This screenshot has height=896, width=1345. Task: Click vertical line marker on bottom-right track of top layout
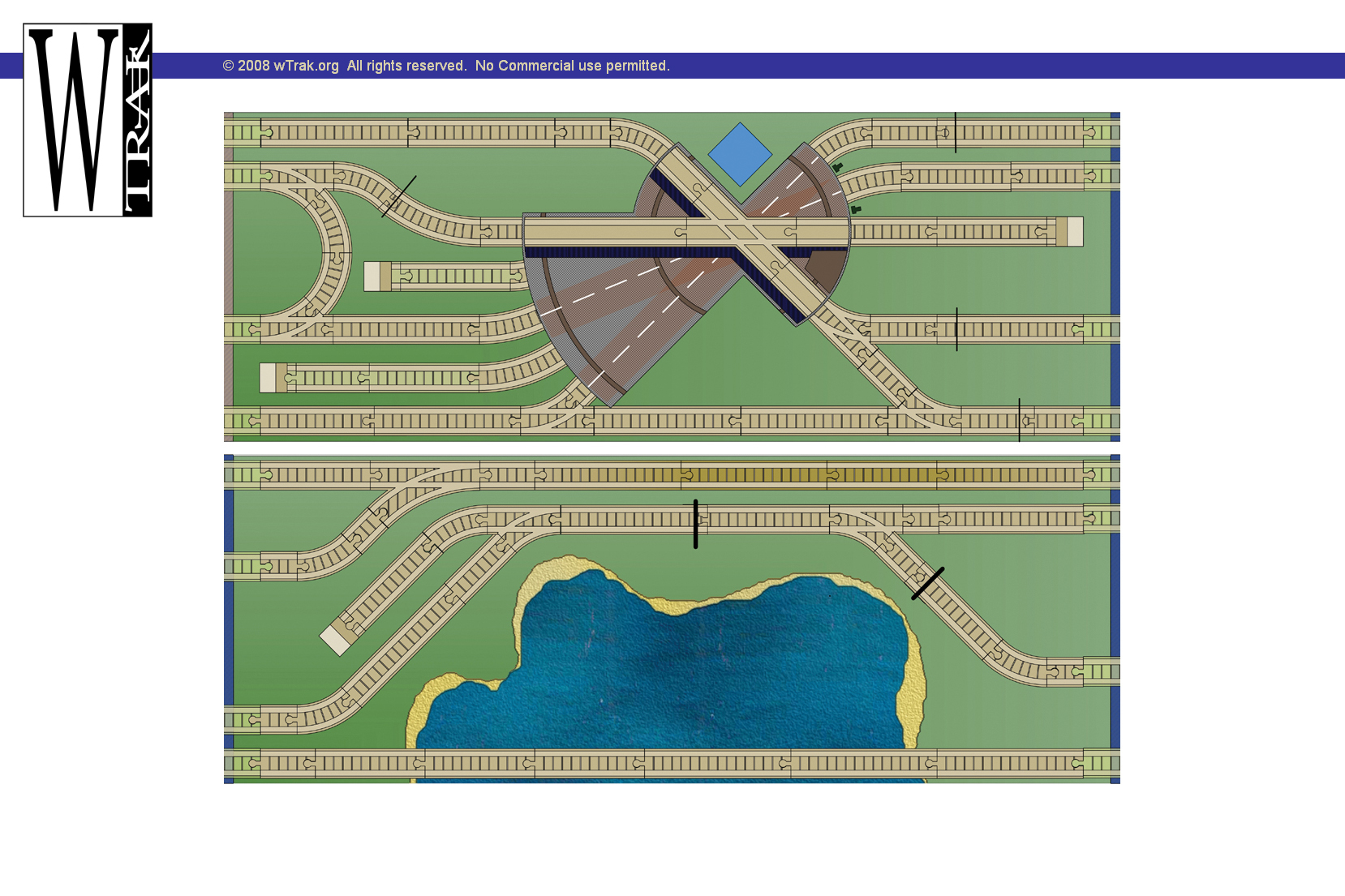coord(1019,420)
